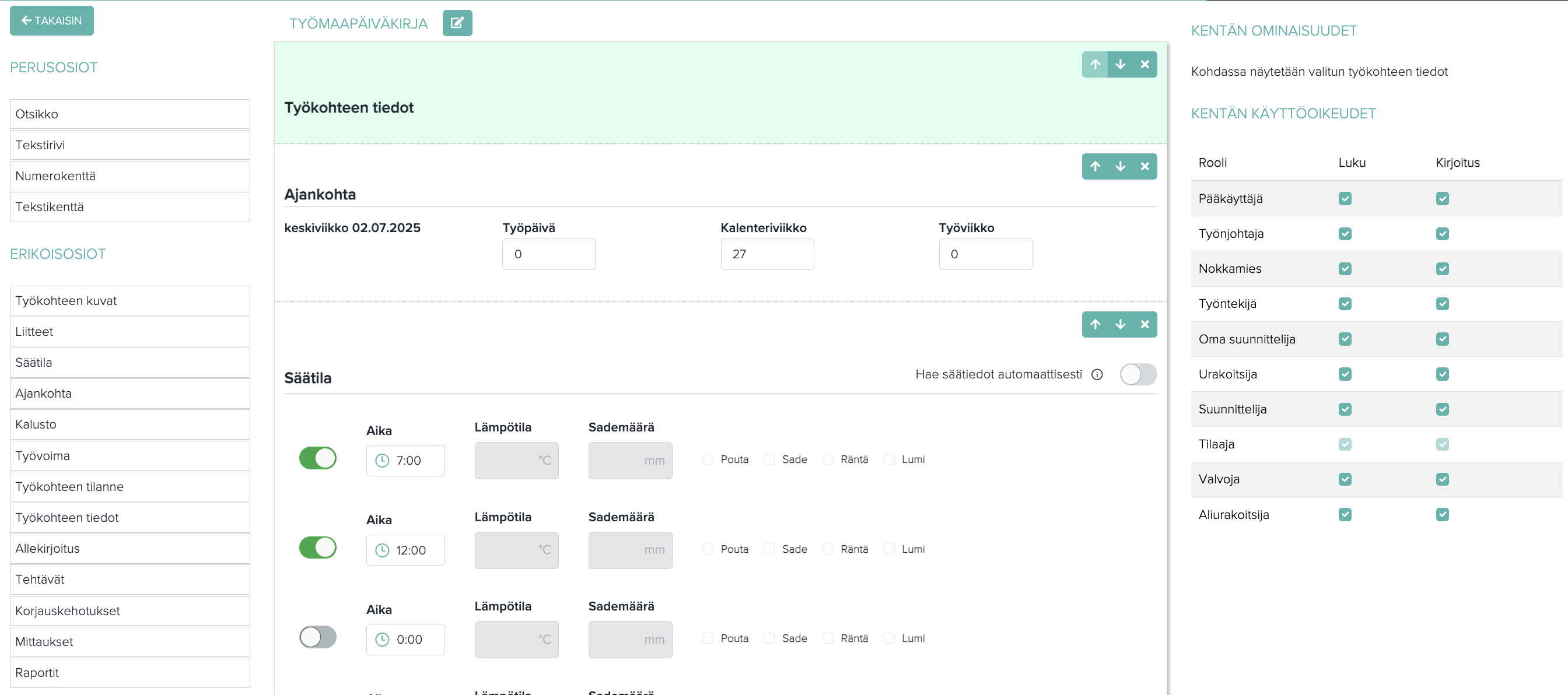The height and width of the screenshot is (695, 1568).
Task: Click the Työviikko input field
Action: pyautogui.click(x=985, y=254)
